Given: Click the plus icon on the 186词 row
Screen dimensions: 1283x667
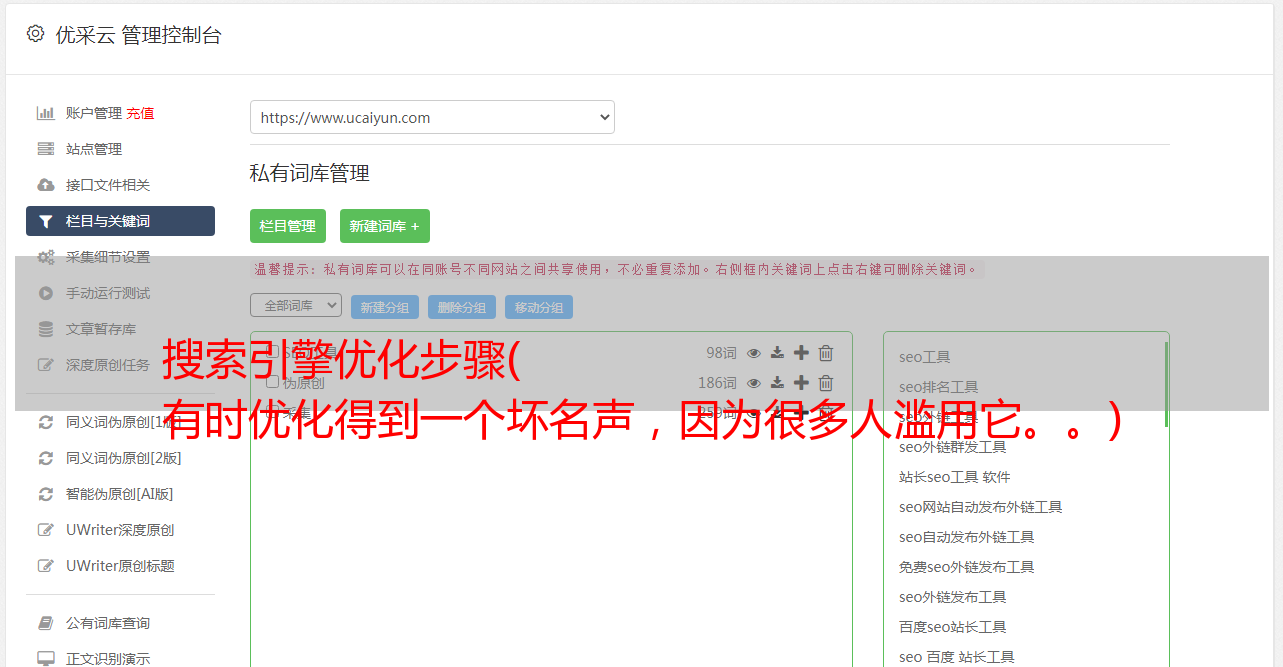Looking at the screenshot, I should [801, 383].
